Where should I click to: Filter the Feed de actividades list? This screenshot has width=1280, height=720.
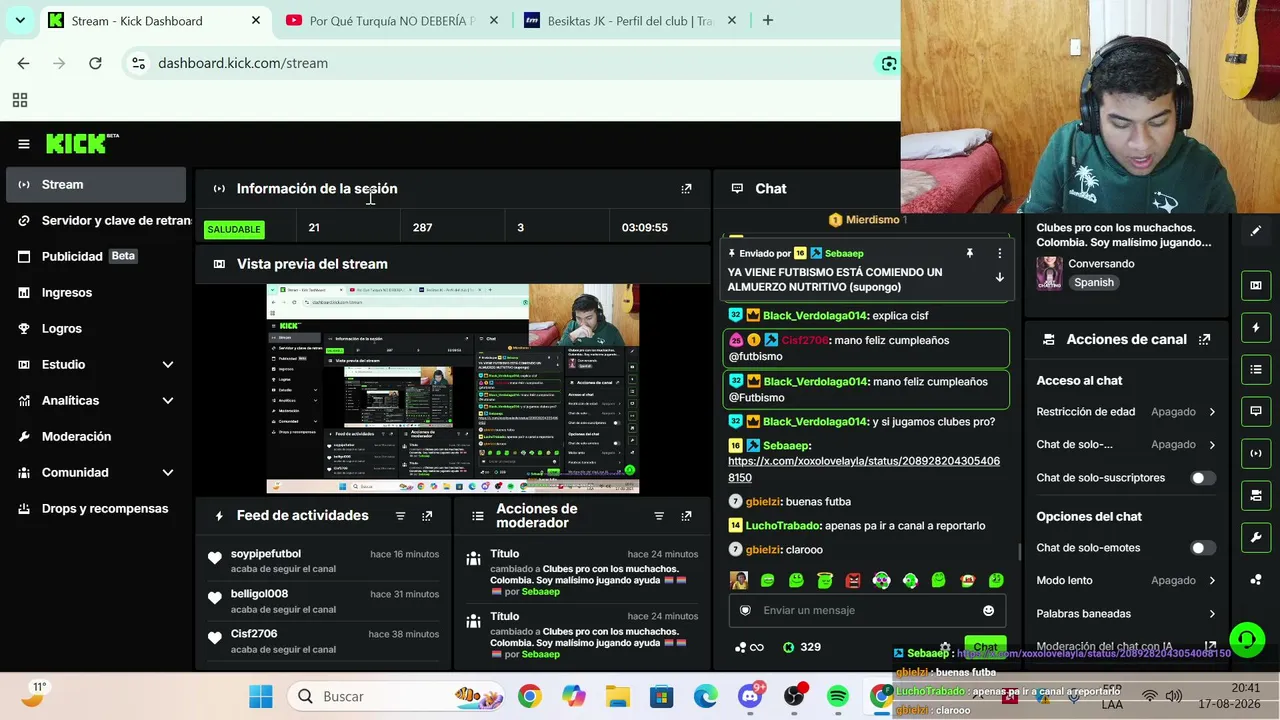coord(400,516)
